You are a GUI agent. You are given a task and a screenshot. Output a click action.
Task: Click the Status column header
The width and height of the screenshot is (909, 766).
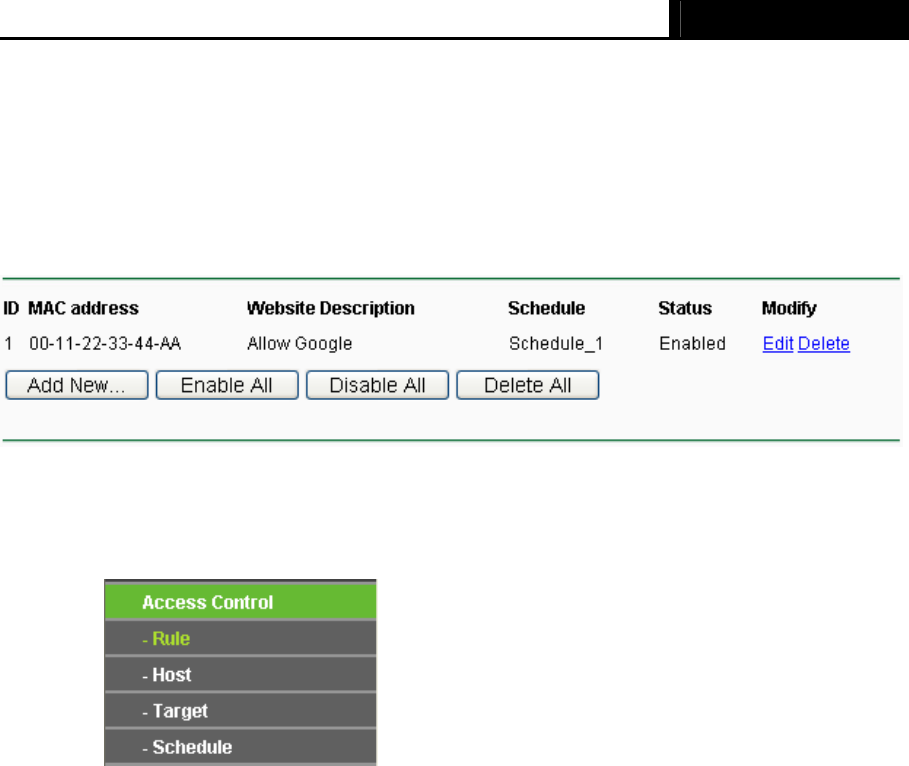[x=685, y=308]
